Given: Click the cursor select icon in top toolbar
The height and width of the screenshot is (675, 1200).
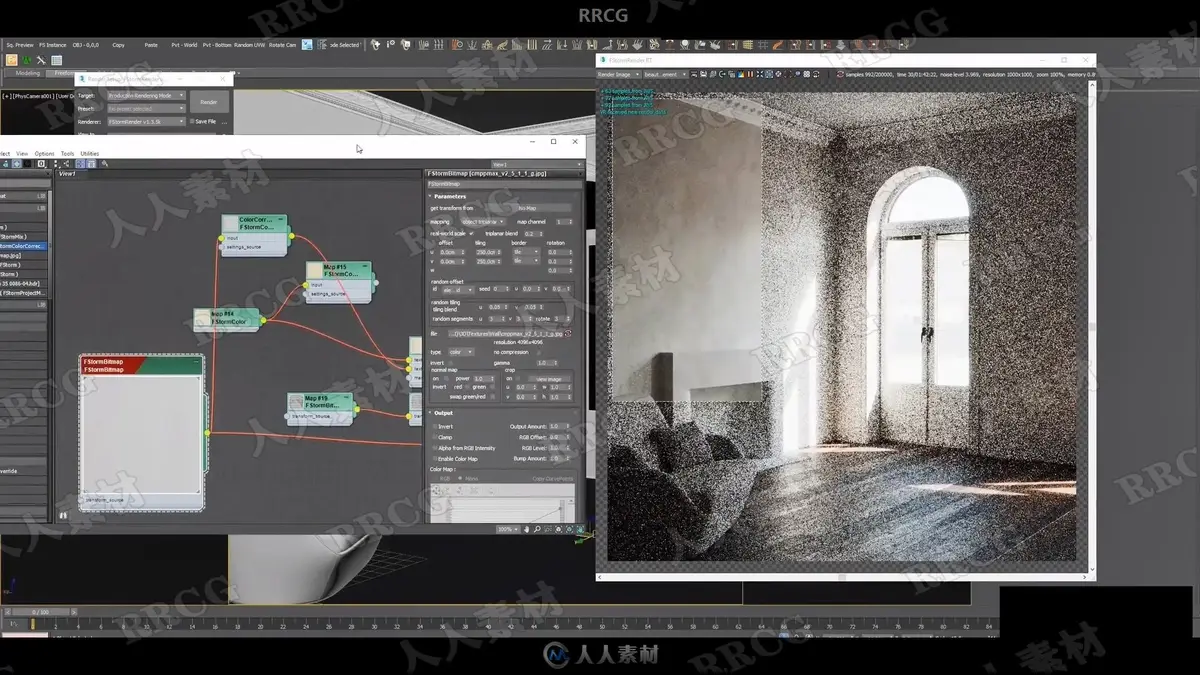Looking at the screenshot, I should pyautogui.click(x=376, y=45).
